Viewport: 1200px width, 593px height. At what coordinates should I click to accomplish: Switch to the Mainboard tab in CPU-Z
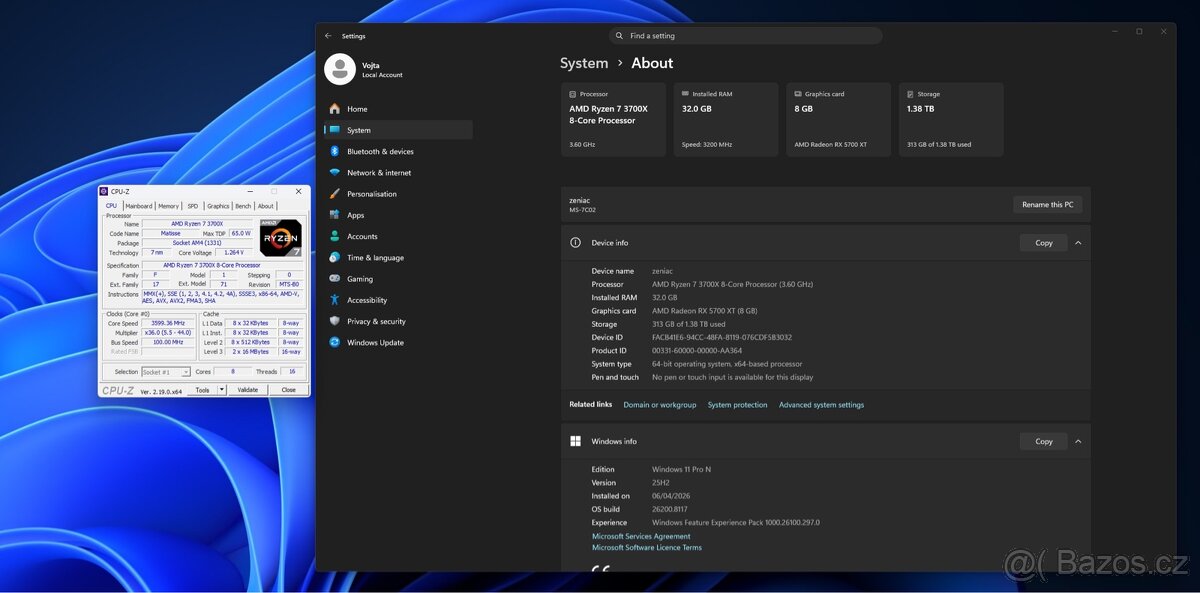tap(139, 206)
